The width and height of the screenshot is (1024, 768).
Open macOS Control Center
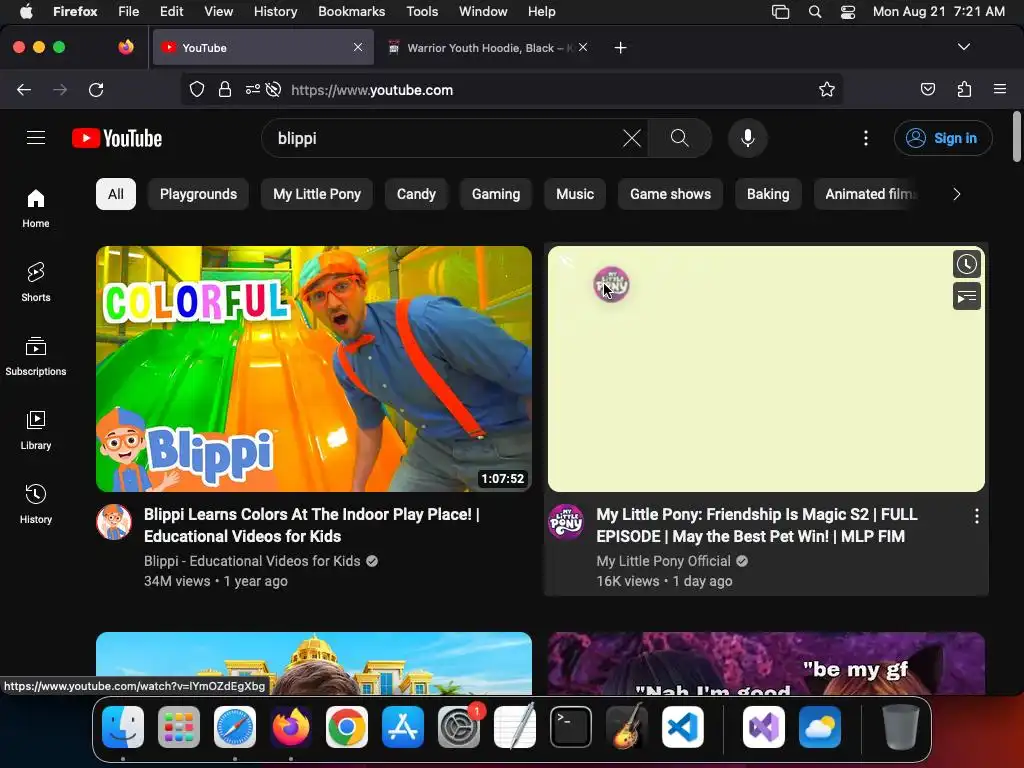(x=848, y=12)
